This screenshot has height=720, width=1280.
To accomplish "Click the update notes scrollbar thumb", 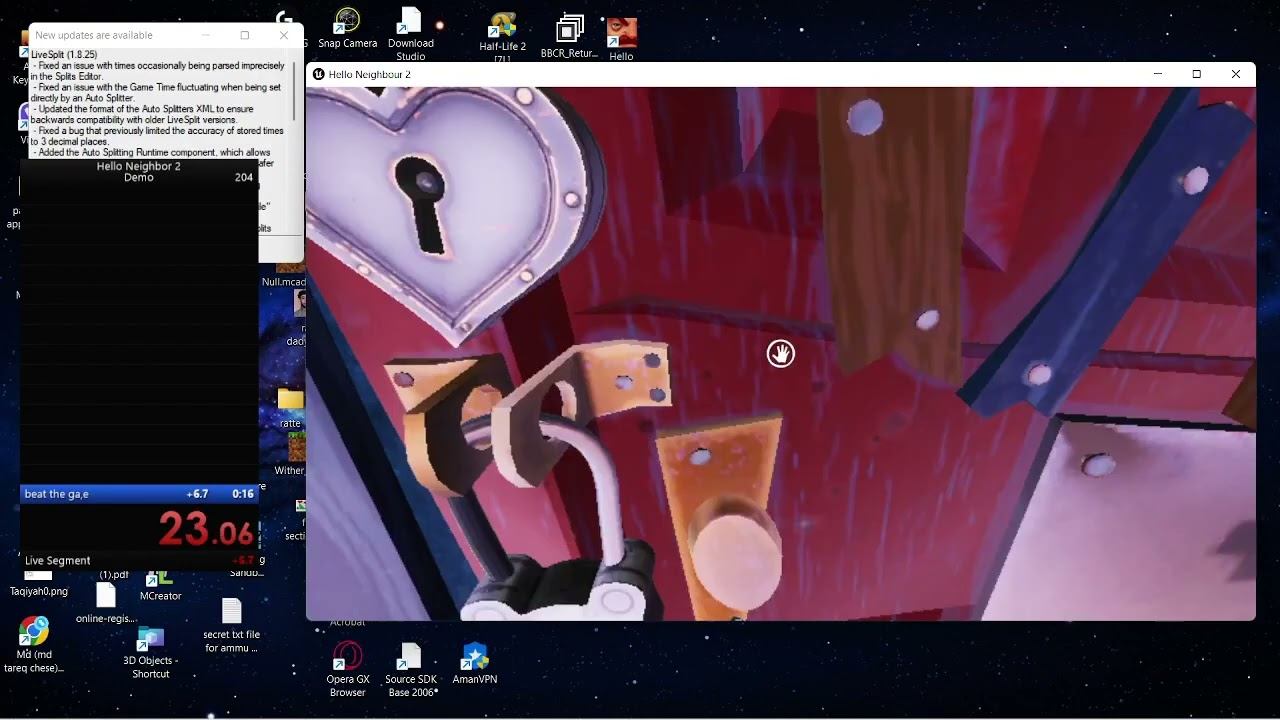I will tap(295, 90).
